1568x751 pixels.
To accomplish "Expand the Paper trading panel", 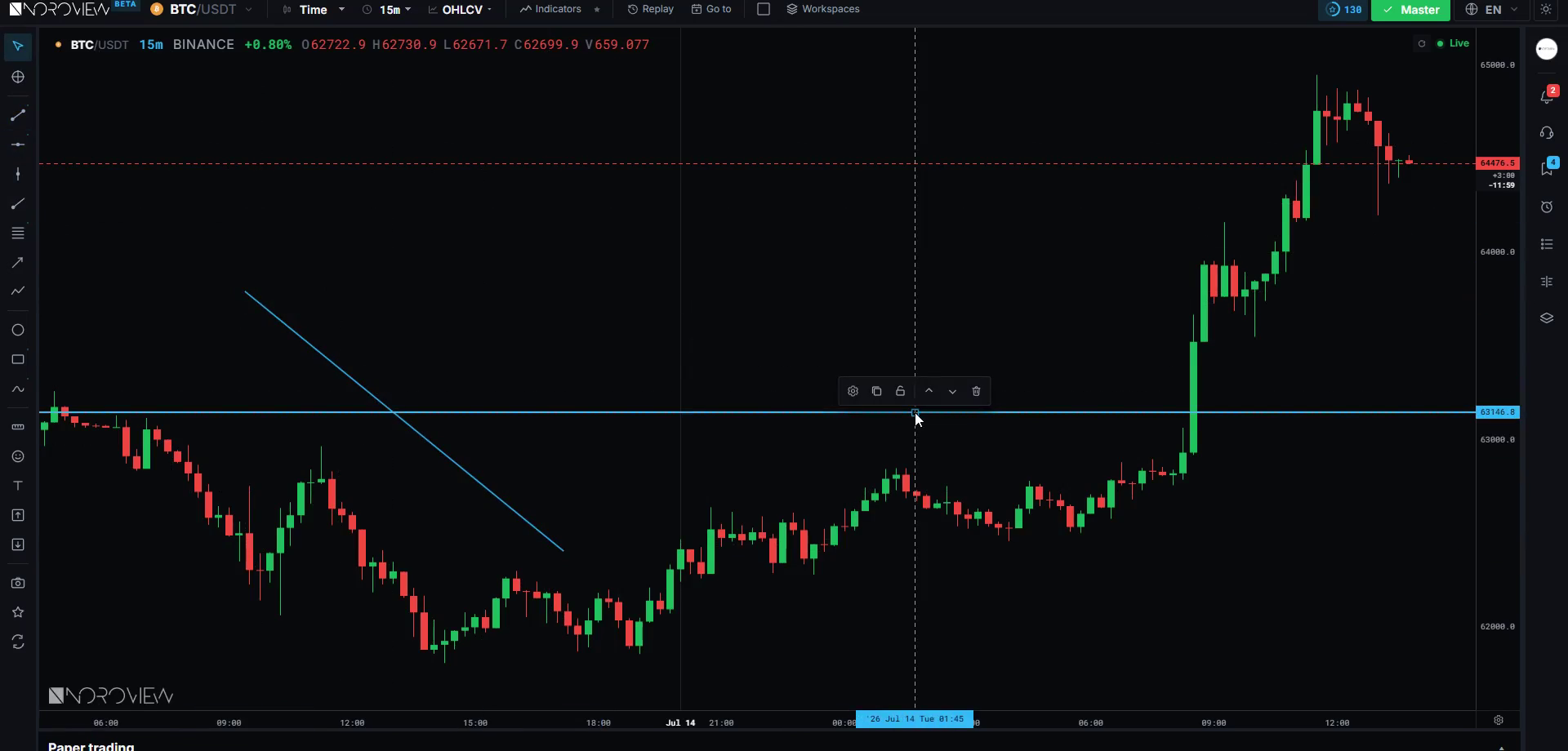I will [1501, 747].
